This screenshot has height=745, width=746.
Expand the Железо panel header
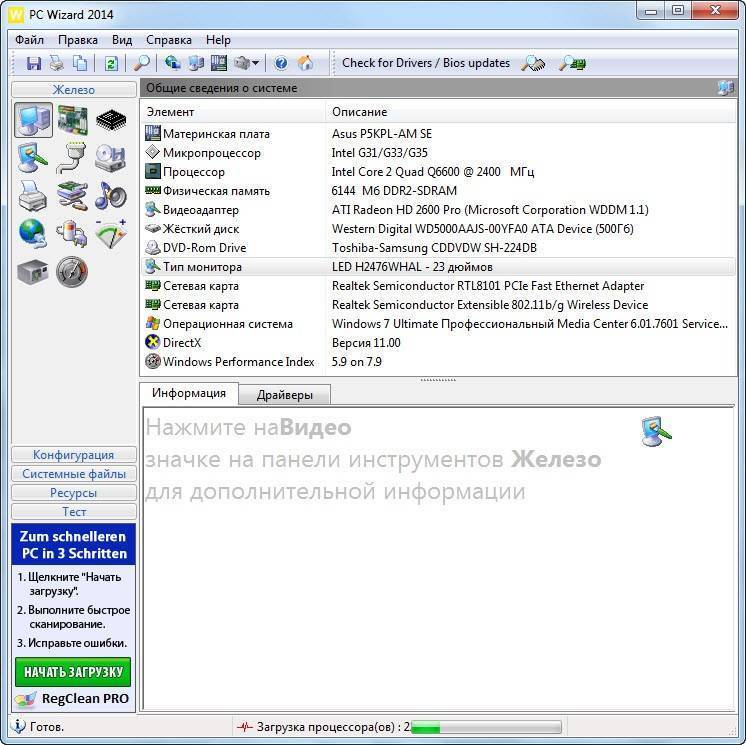tap(74, 89)
